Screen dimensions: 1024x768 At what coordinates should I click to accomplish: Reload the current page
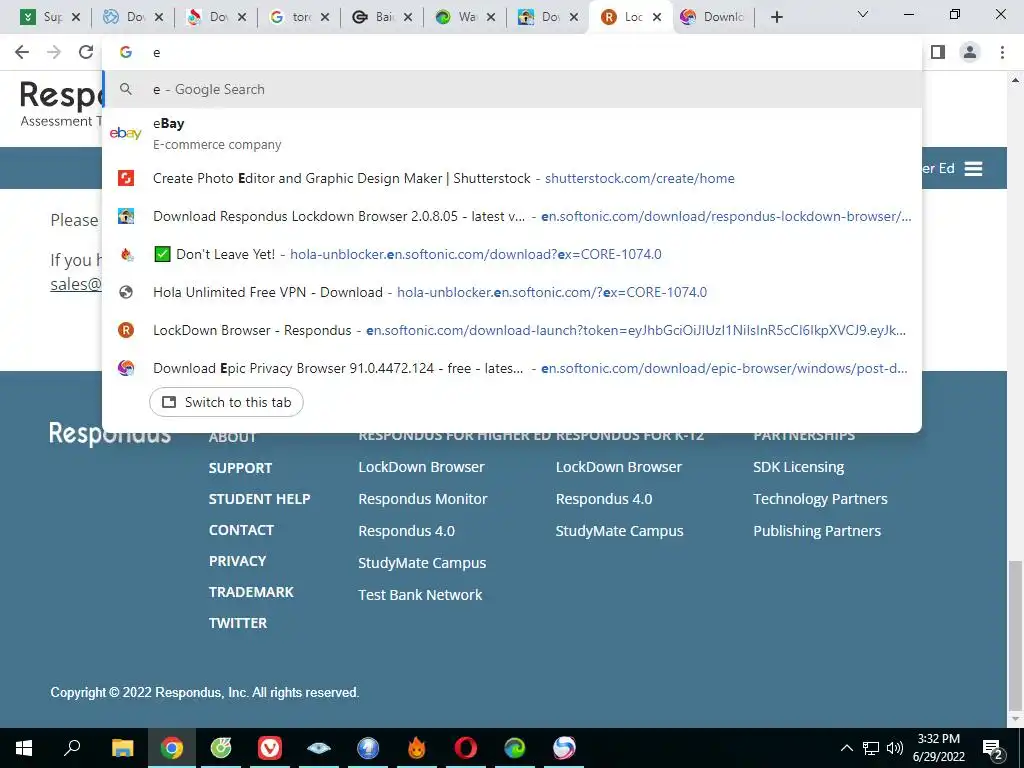click(86, 52)
